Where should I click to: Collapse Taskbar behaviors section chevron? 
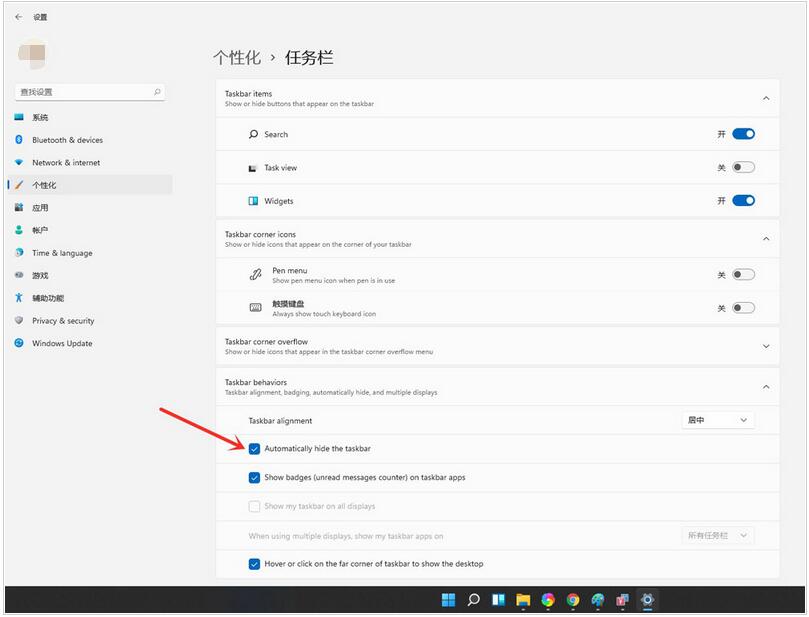tap(766, 387)
